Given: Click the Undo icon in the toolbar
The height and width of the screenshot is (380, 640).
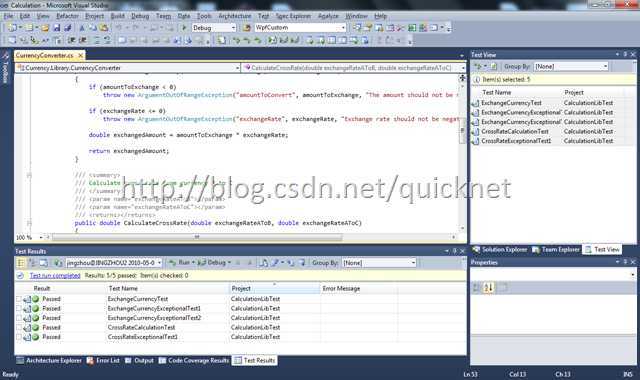Looking at the screenshot, I should pyautogui.click(x=118, y=28).
